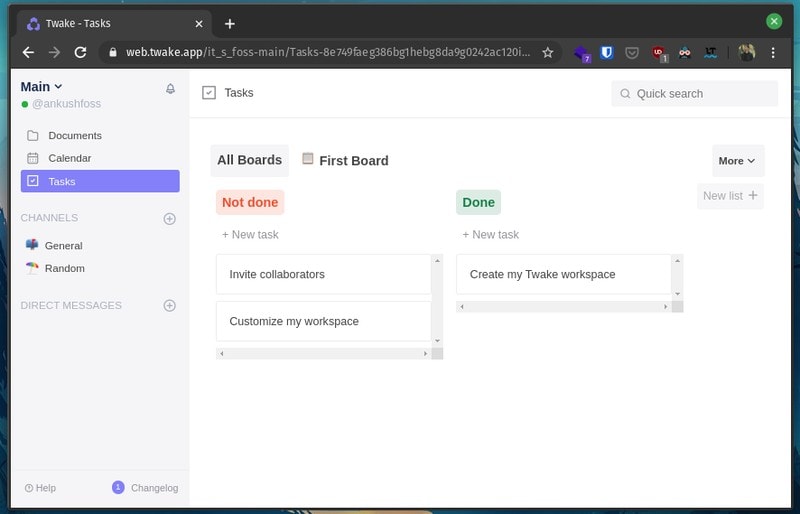This screenshot has width=800, height=514.
Task: Close the Twake - Tasks tab
Action: [199, 23]
